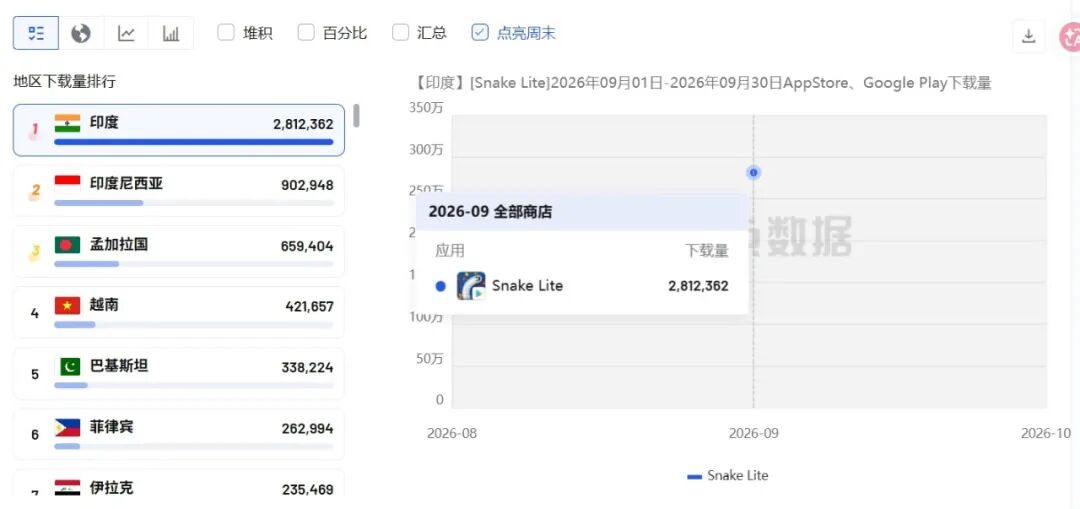The width and height of the screenshot is (1080, 509).
Task: Click the 2,812,362 value in tooltip
Action: 698,286
